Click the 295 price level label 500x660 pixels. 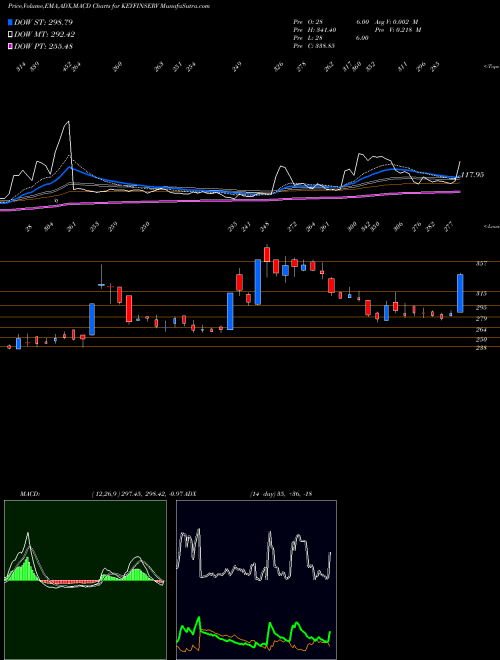tap(481, 308)
